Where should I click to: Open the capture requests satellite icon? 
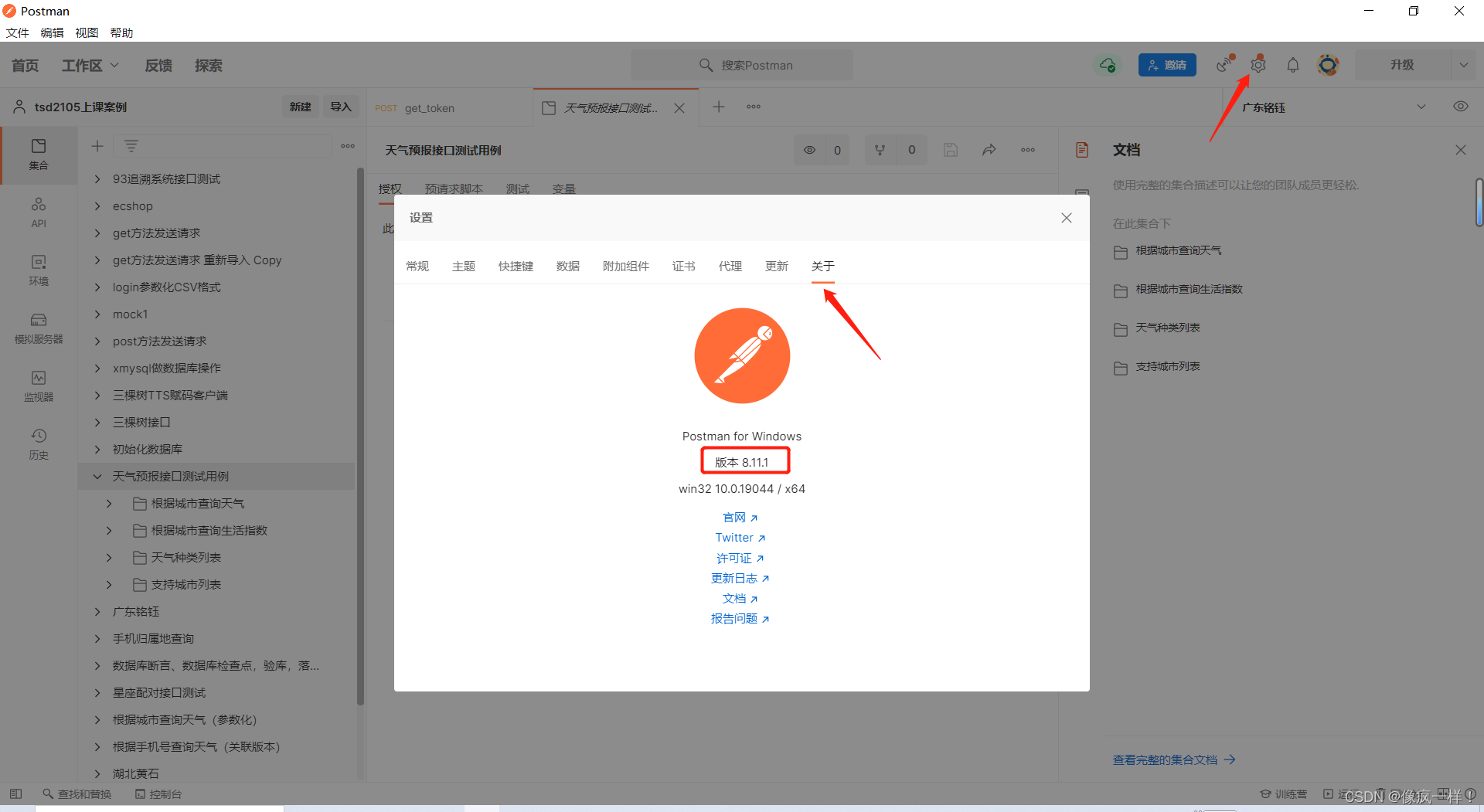(1224, 65)
